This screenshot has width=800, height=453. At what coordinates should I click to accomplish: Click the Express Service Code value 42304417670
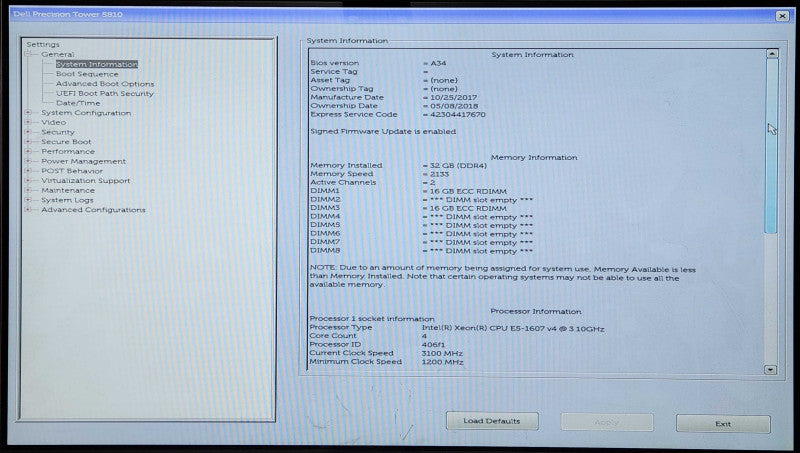(458, 115)
